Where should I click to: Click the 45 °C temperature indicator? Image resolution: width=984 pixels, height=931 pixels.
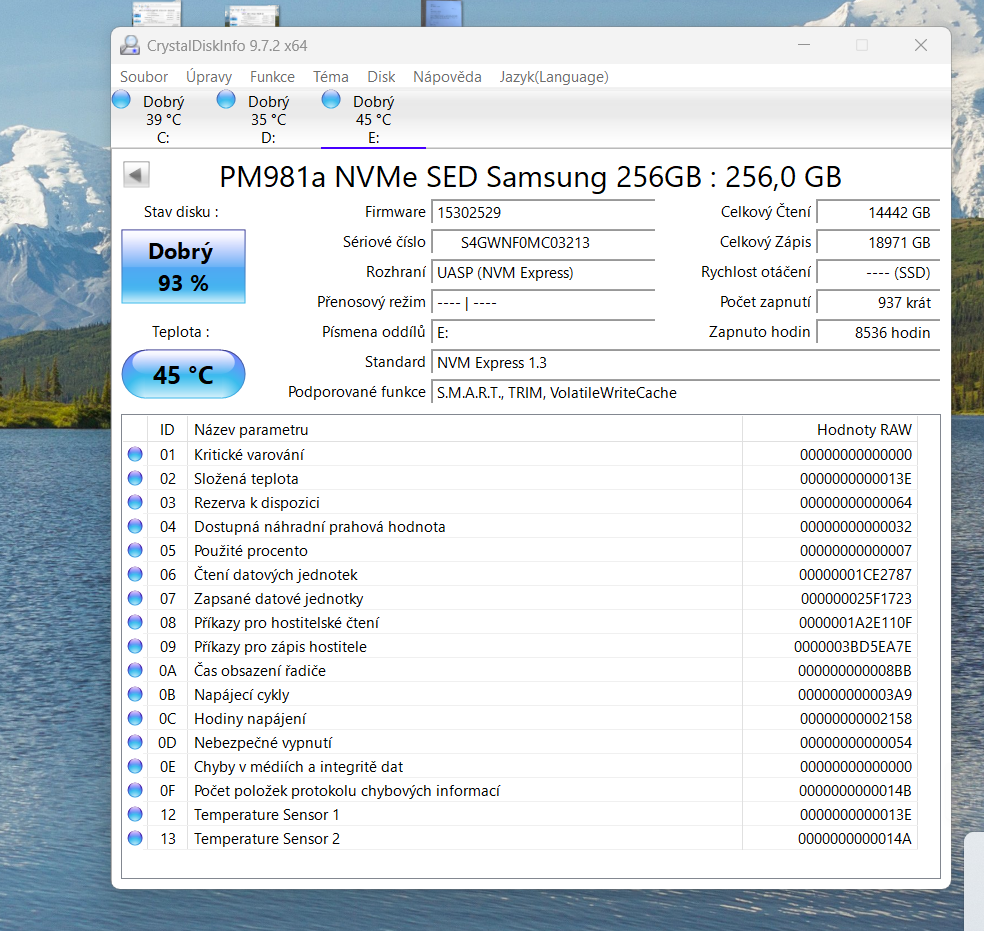tap(183, 374)
